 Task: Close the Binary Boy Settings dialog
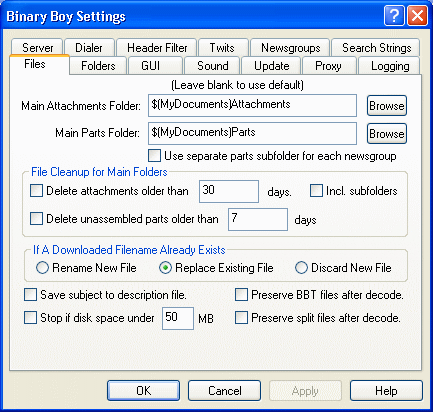(x=417, y=15)
